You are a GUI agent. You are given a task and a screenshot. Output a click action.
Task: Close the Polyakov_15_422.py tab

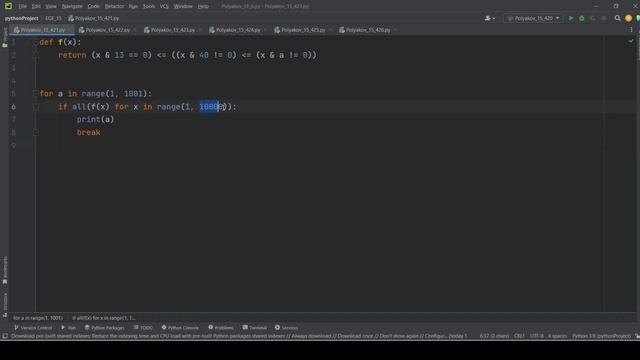tap(135, 30)
